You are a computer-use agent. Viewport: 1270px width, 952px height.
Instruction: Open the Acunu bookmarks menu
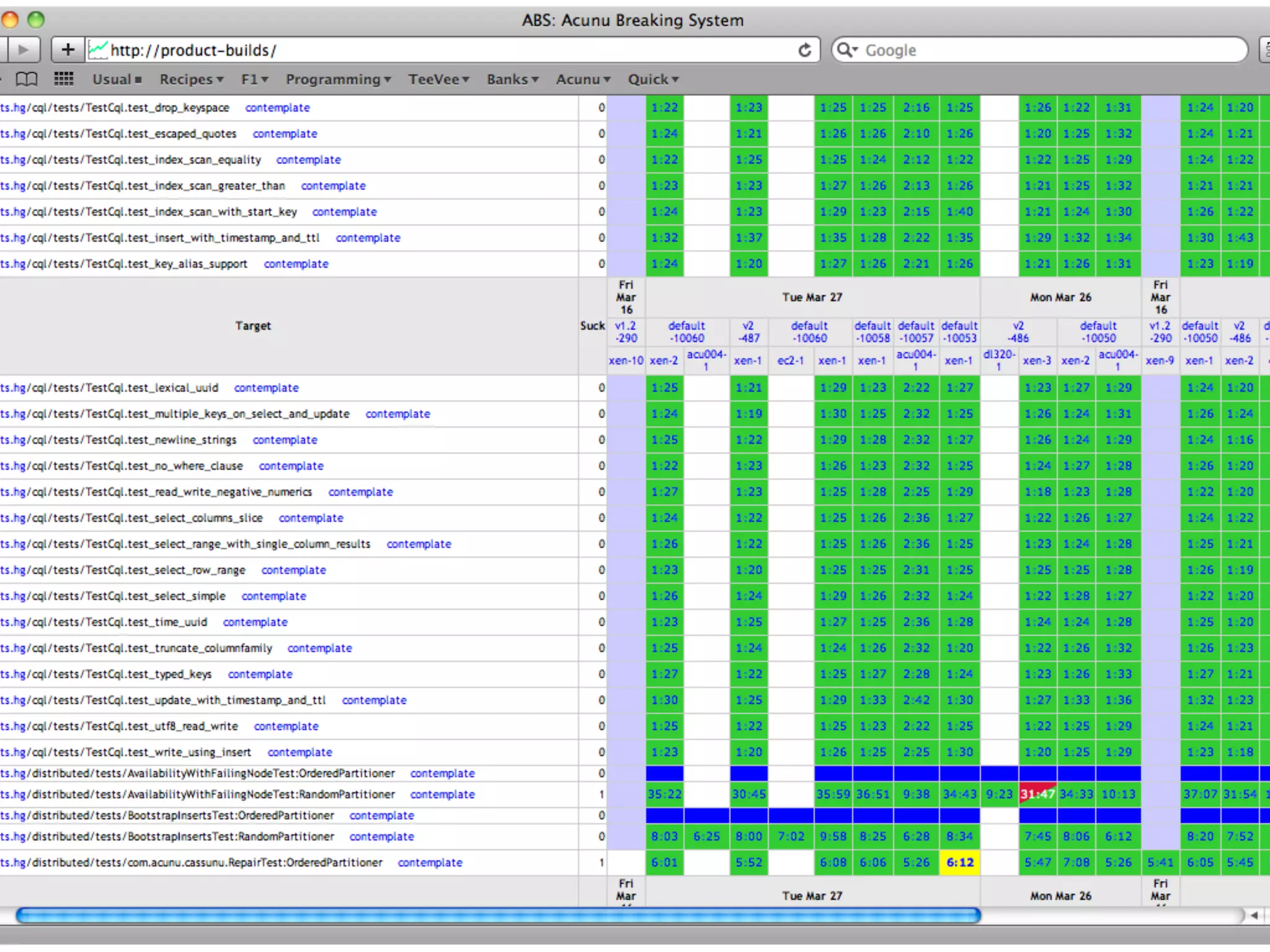click(583, 79)
